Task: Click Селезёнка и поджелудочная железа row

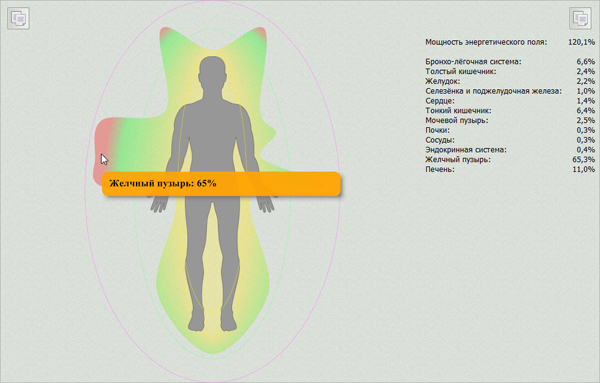Action: [x=510, y=91]
